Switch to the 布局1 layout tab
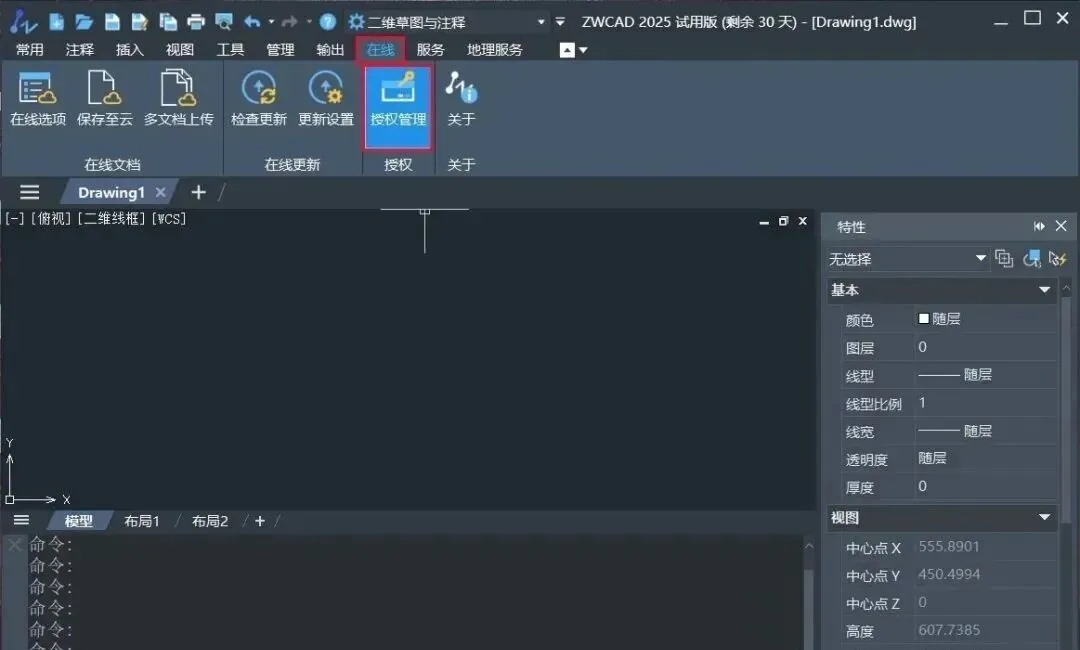Screen dimensions: 1080x650 [142, 521]
